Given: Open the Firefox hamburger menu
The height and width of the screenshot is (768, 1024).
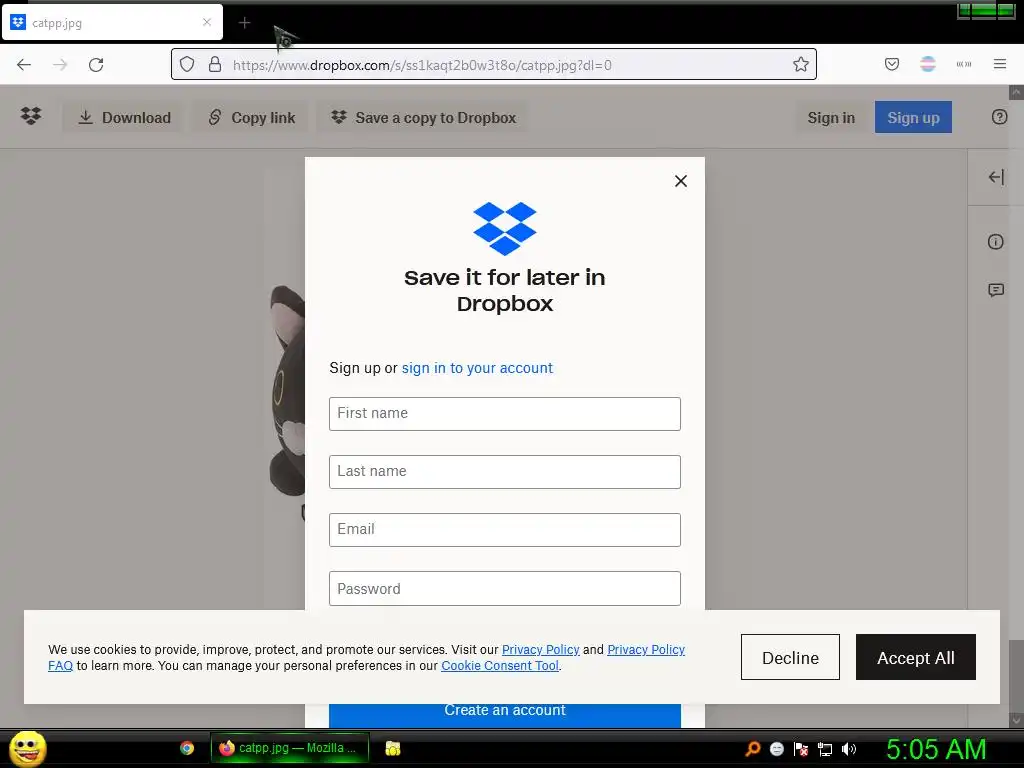Looking at the screenshot, I should tap(999, 64).
